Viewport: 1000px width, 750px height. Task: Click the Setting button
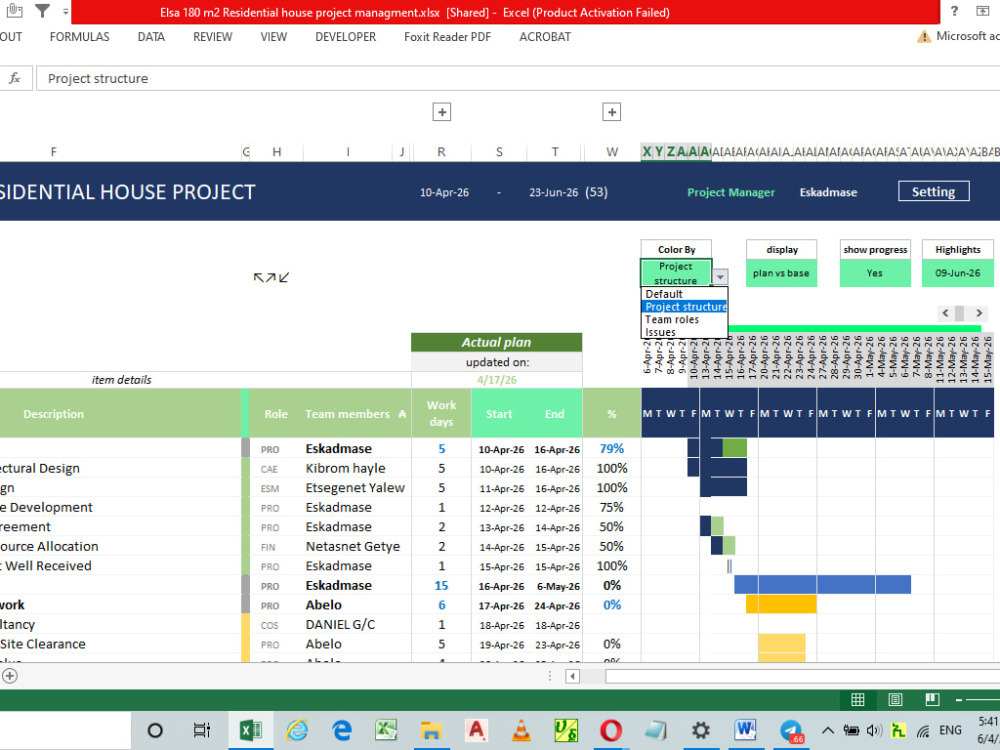click(934, 191)
